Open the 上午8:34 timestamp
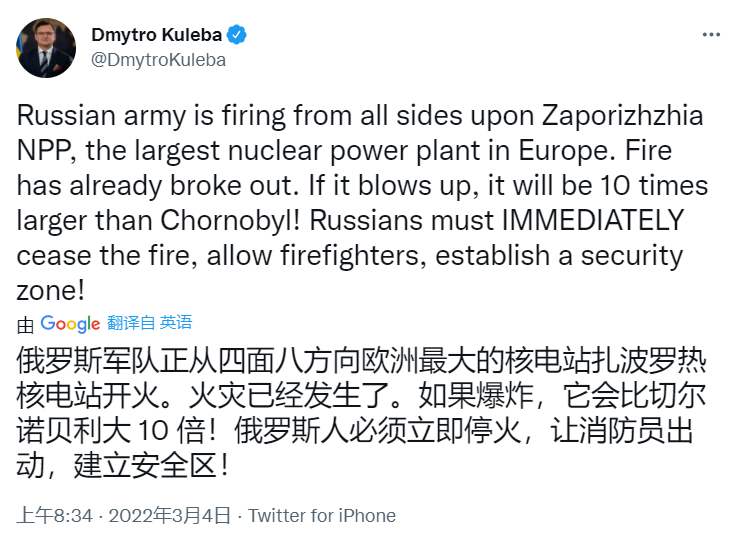The width and height of the screenshot is (743, 538). point(54,515)
